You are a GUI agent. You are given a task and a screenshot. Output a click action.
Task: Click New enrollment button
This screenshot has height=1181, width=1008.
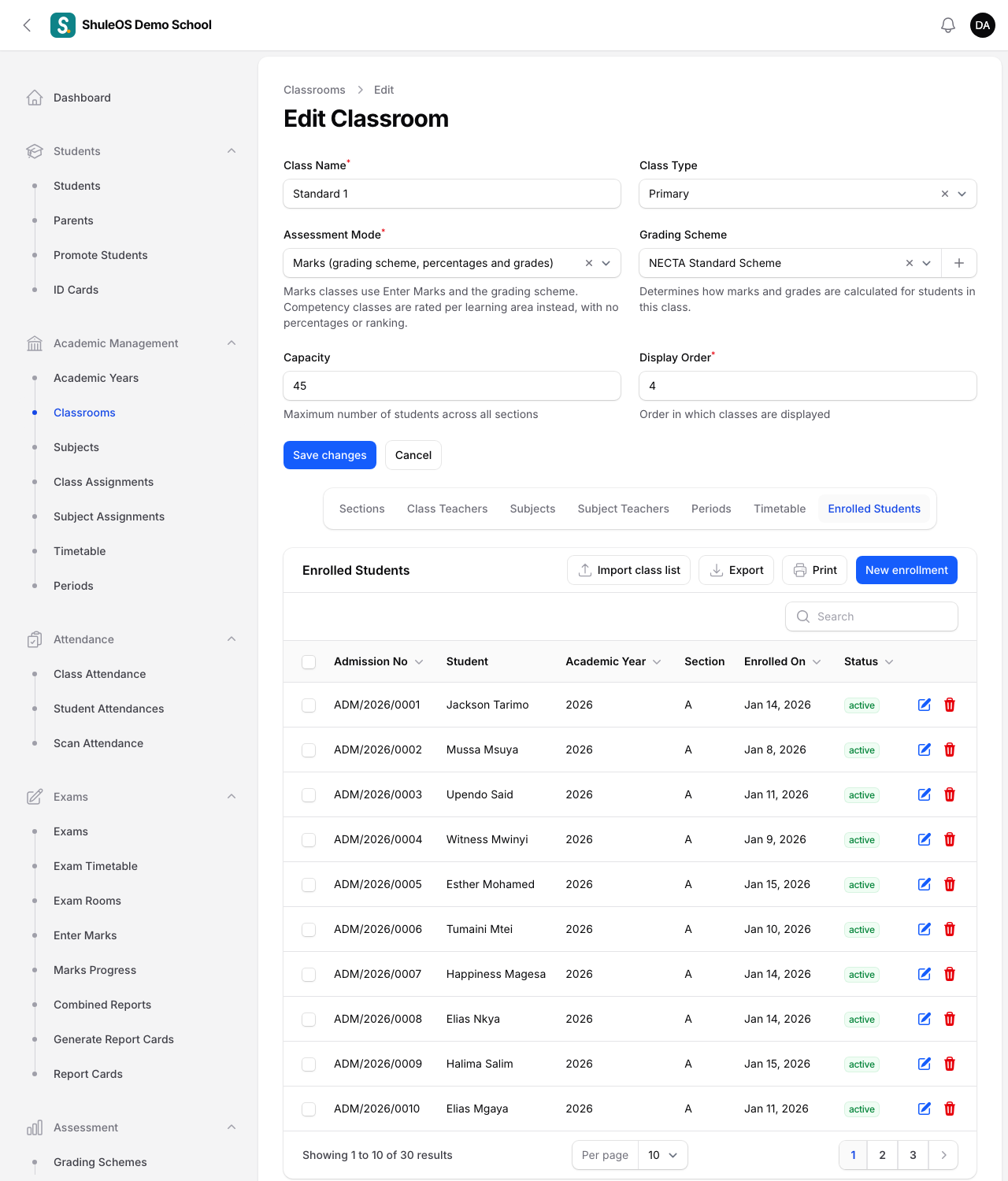tap(906, 570)
